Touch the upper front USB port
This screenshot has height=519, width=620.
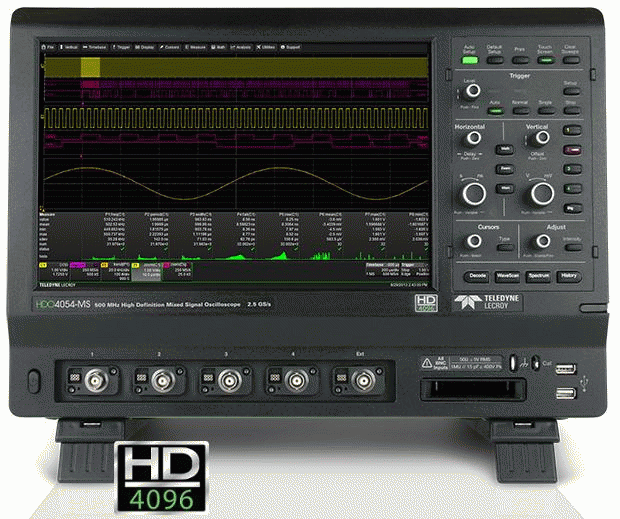click(565, 369)
